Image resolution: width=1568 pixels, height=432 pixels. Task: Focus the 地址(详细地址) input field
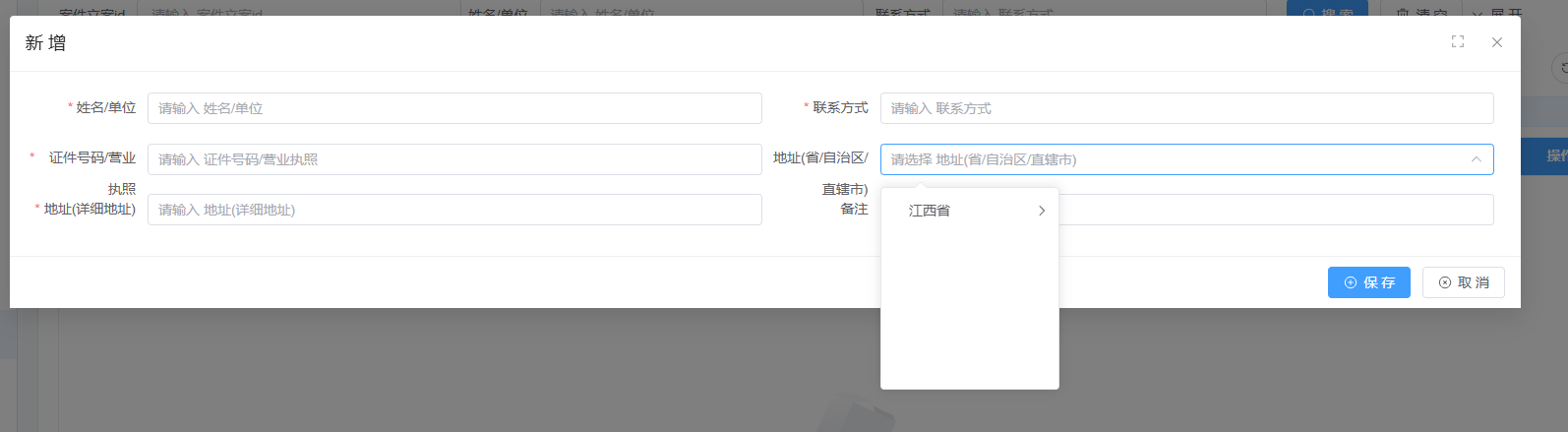tap(454, 210)
